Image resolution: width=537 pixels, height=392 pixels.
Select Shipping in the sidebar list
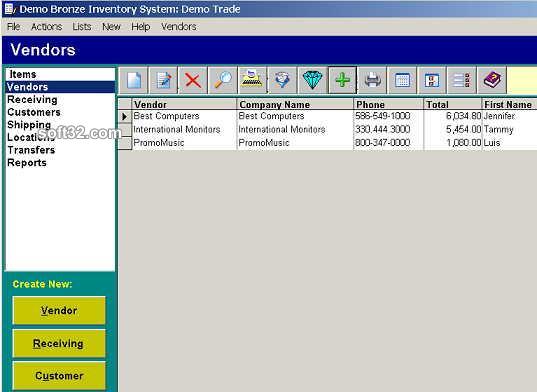[61, 125]
